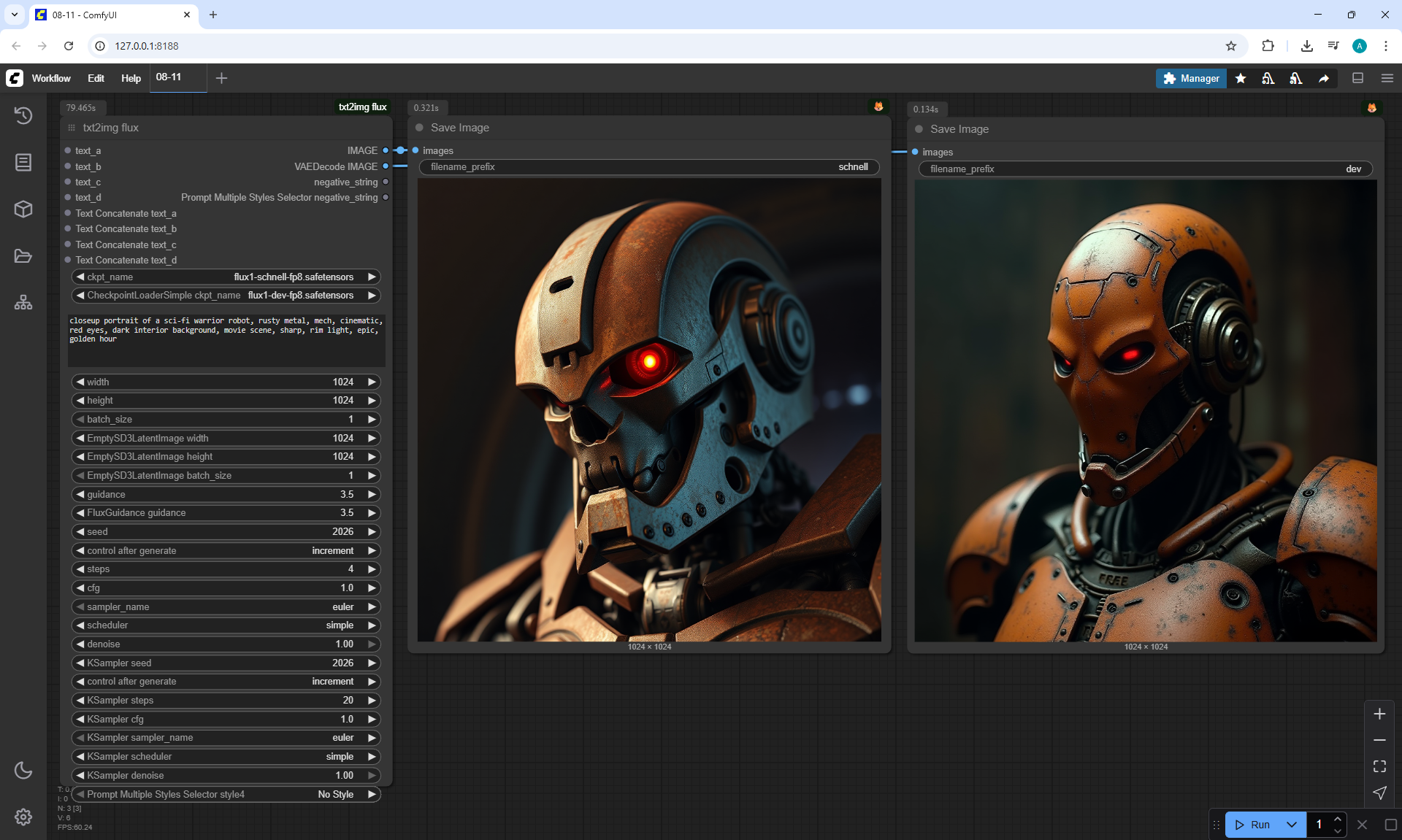Collapse the second Save Image node dot
The width and height of the screenshot is (1402, 840).
point(919,129)
